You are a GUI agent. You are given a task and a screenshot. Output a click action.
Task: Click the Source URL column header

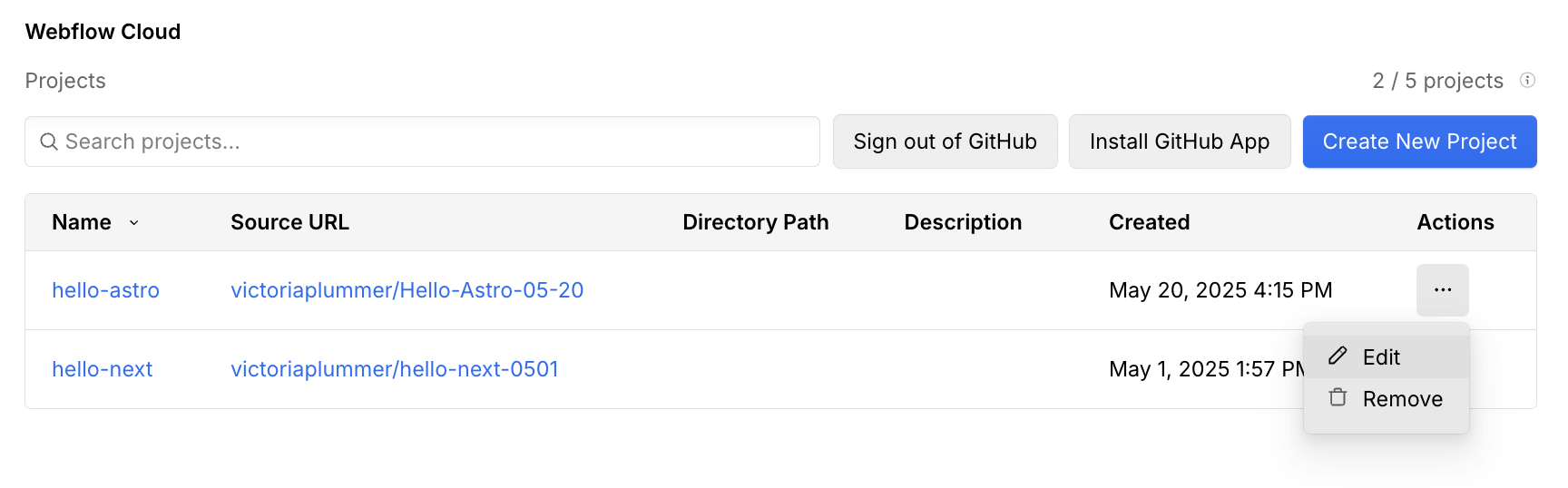(289, 222)
